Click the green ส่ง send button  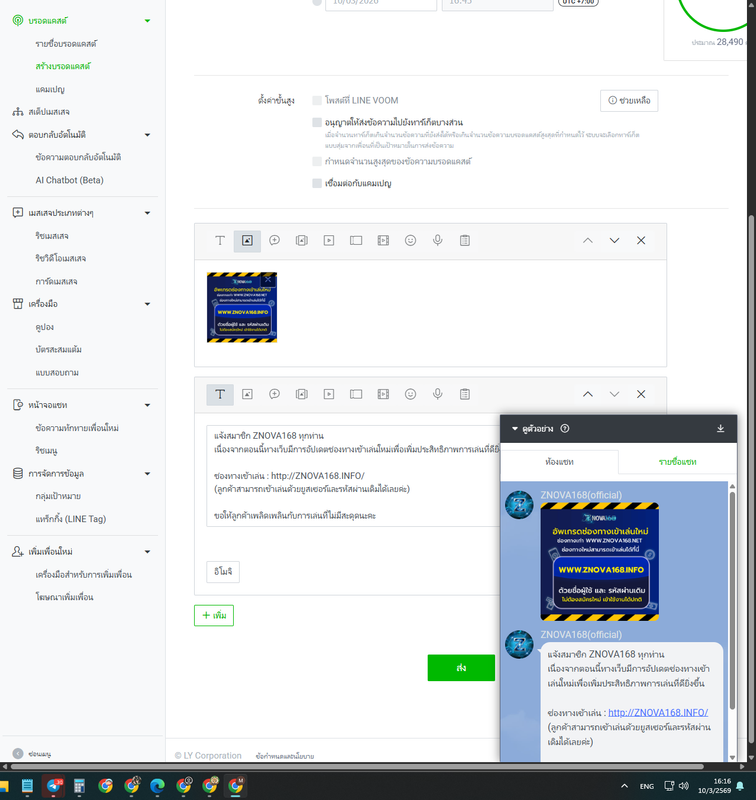pyautogui.click(x=461, y=668)
